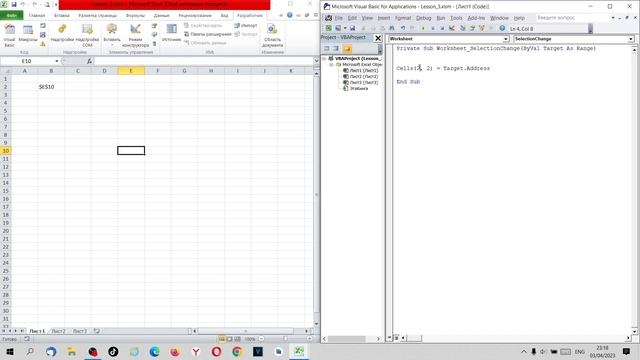640x360 pixels.
Task: Open Edit menu in VBA editor
Action: click(352, 18)
